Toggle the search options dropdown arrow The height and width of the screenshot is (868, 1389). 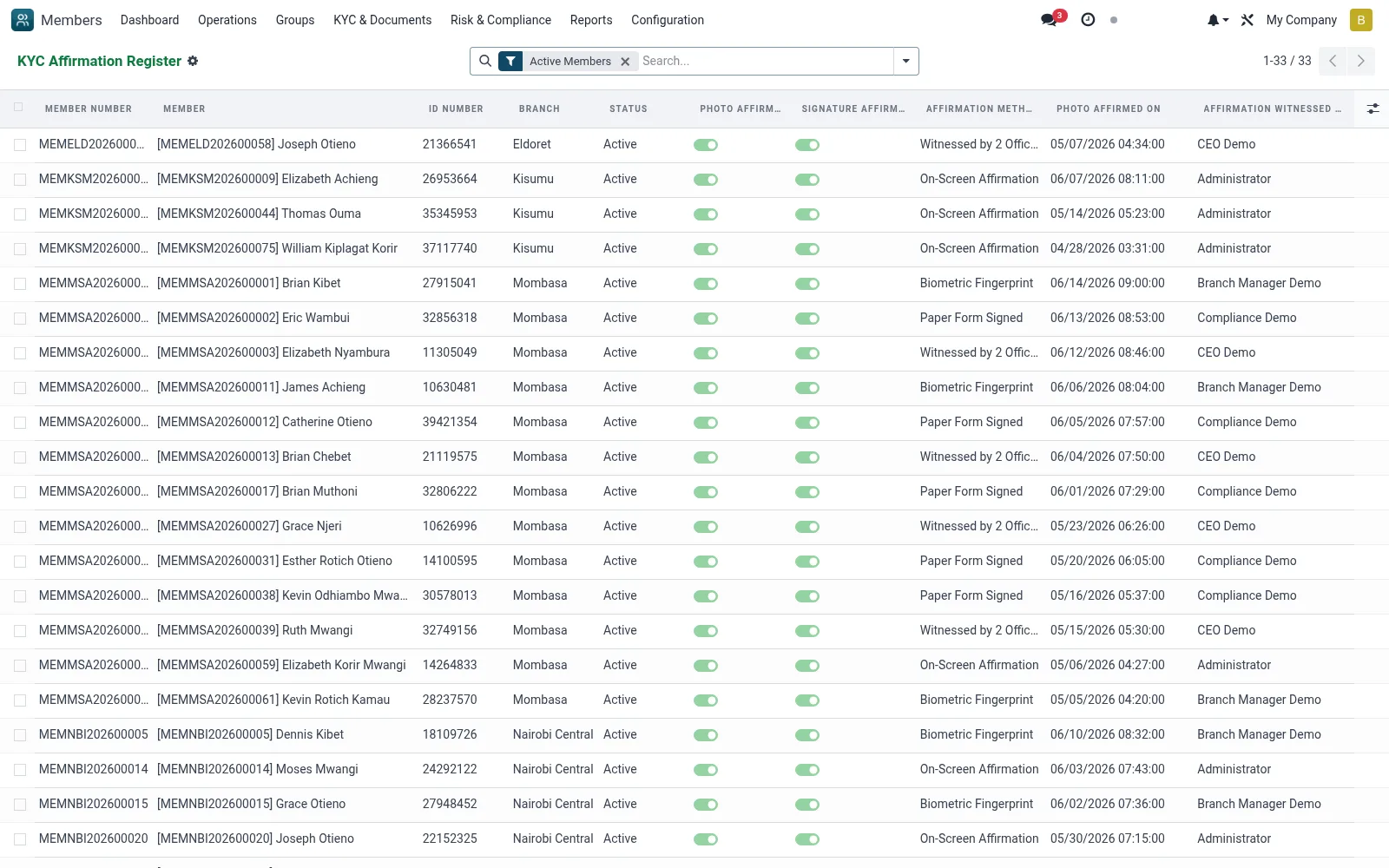(906, 61)
